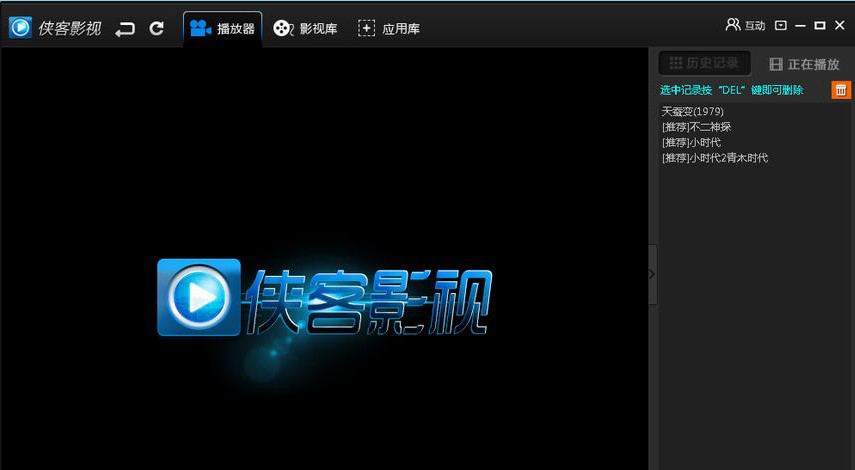The height and width of the screenshot is (470, 855).
Task: Switch to the 播放器 tab
Action: pyautogui.click(x=222, y=28)
